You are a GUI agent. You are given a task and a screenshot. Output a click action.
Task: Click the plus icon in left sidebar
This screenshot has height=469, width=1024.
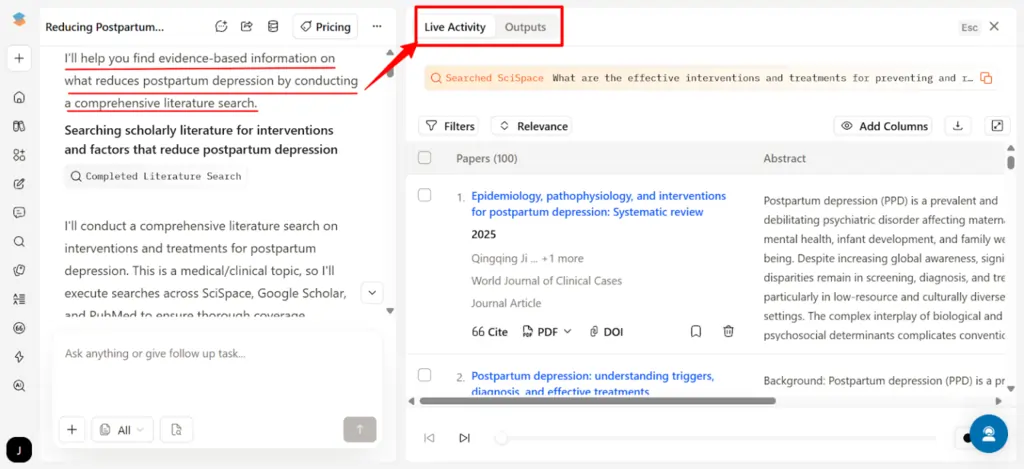[x=19, y=59]
